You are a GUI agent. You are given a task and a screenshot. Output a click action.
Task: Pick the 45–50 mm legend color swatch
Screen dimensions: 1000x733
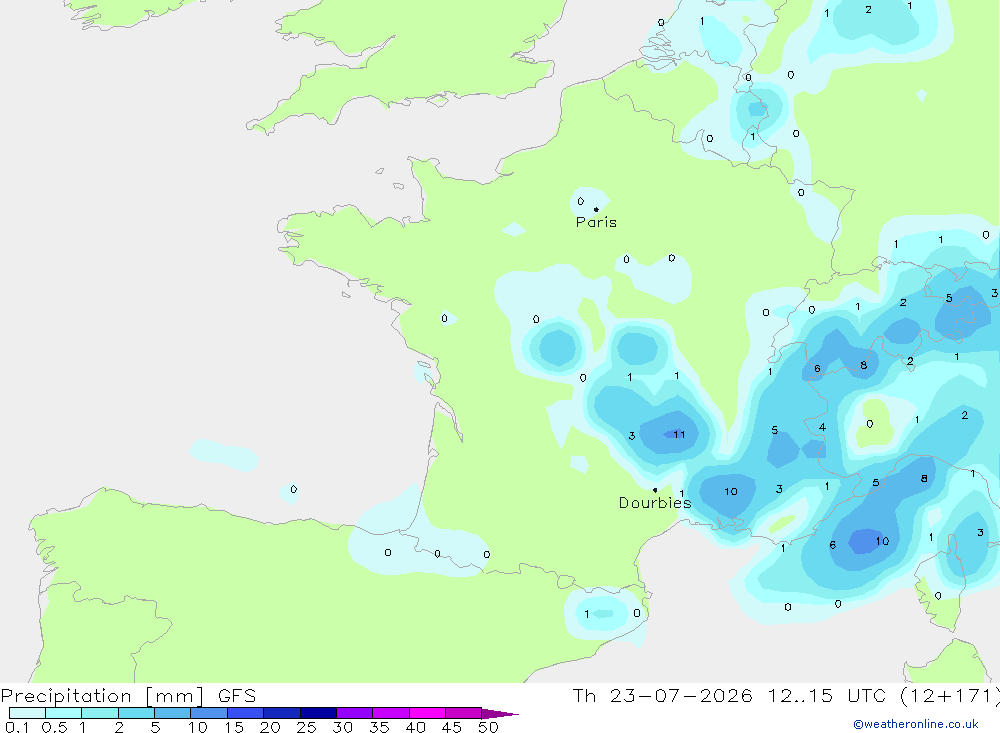point(463,713)
